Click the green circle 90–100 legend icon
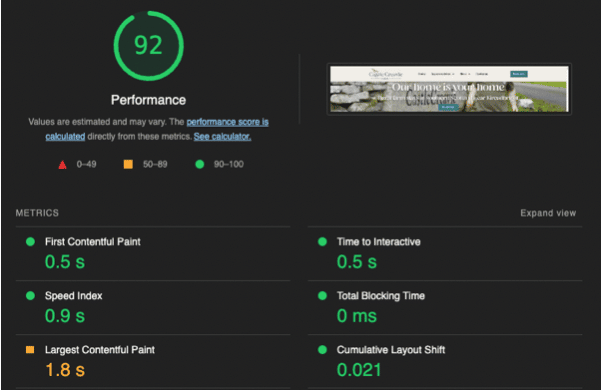Screen dimensions: 601x391 click(x=200, y=164)
